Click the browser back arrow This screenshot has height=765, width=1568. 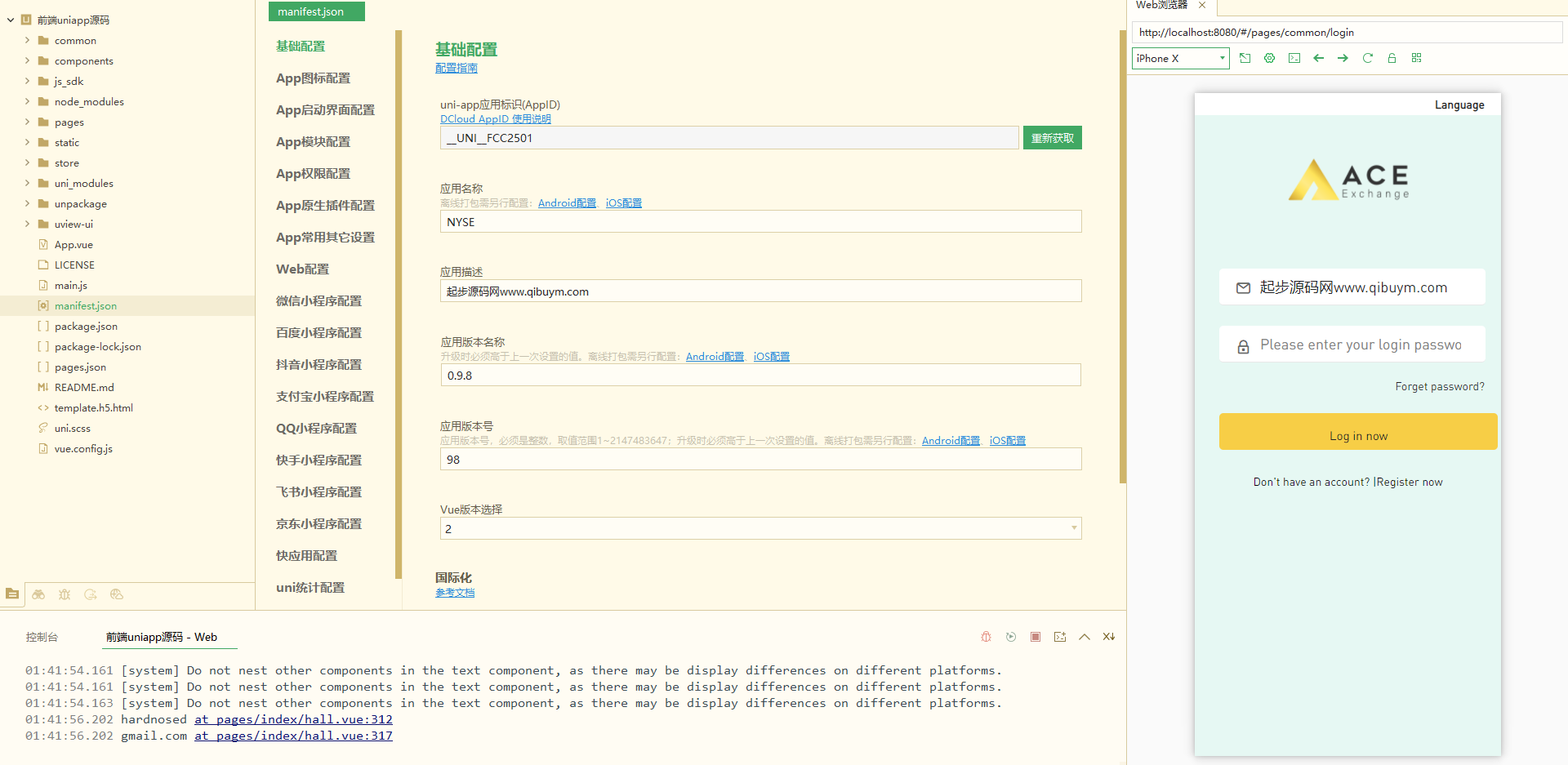pyautogui.click(x=1318, y=58)
